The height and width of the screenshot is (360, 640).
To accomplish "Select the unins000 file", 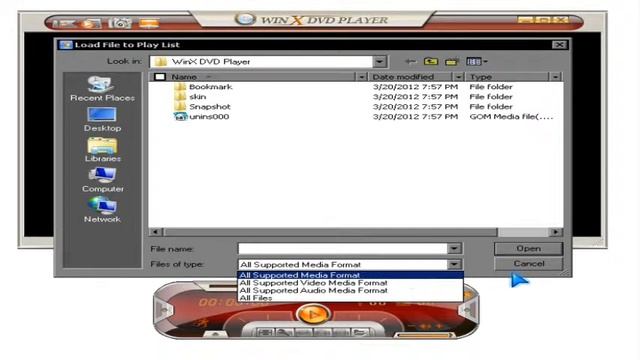I will coord(202,117).
